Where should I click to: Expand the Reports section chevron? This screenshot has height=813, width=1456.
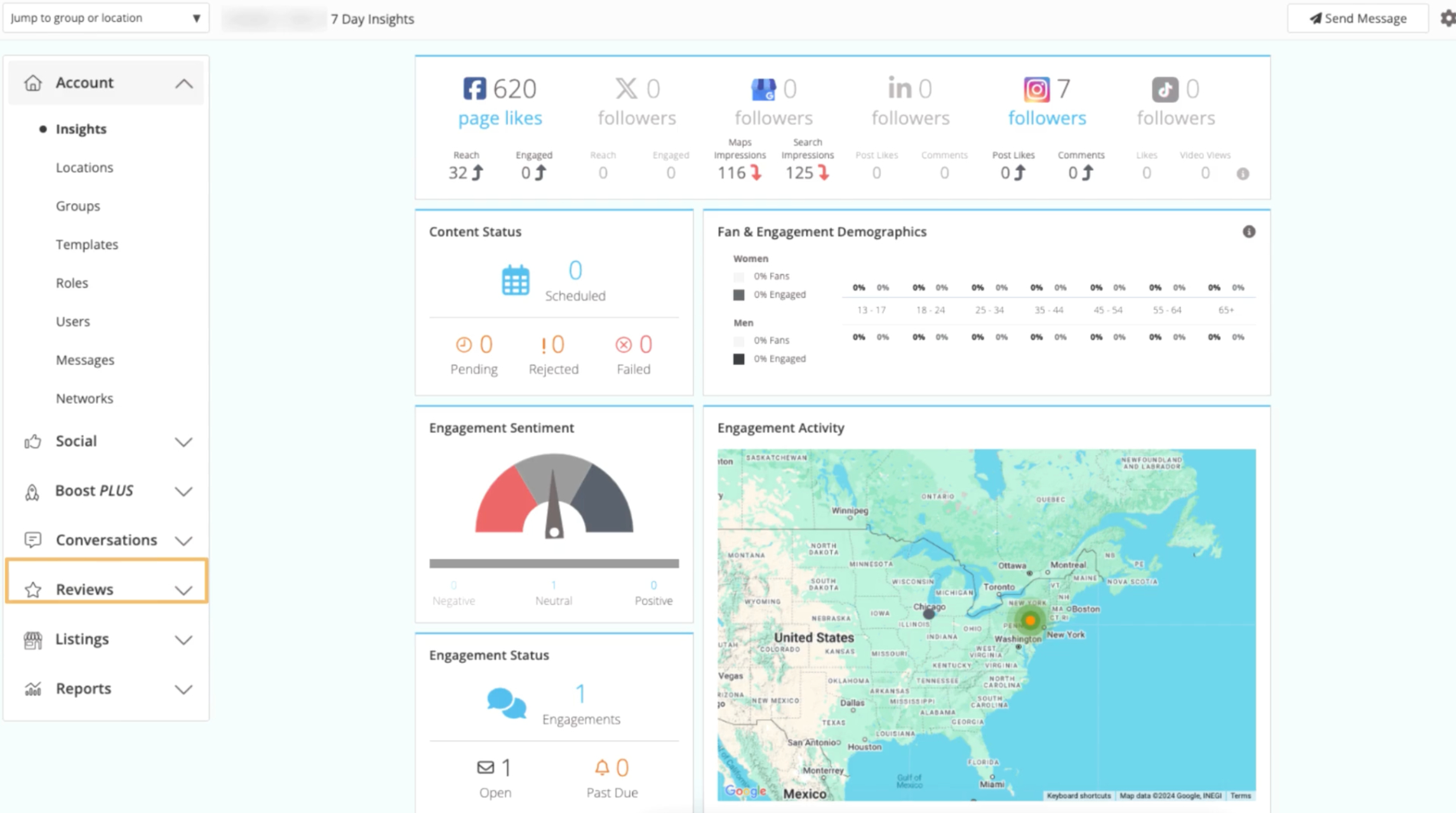[x=184, y=689]
